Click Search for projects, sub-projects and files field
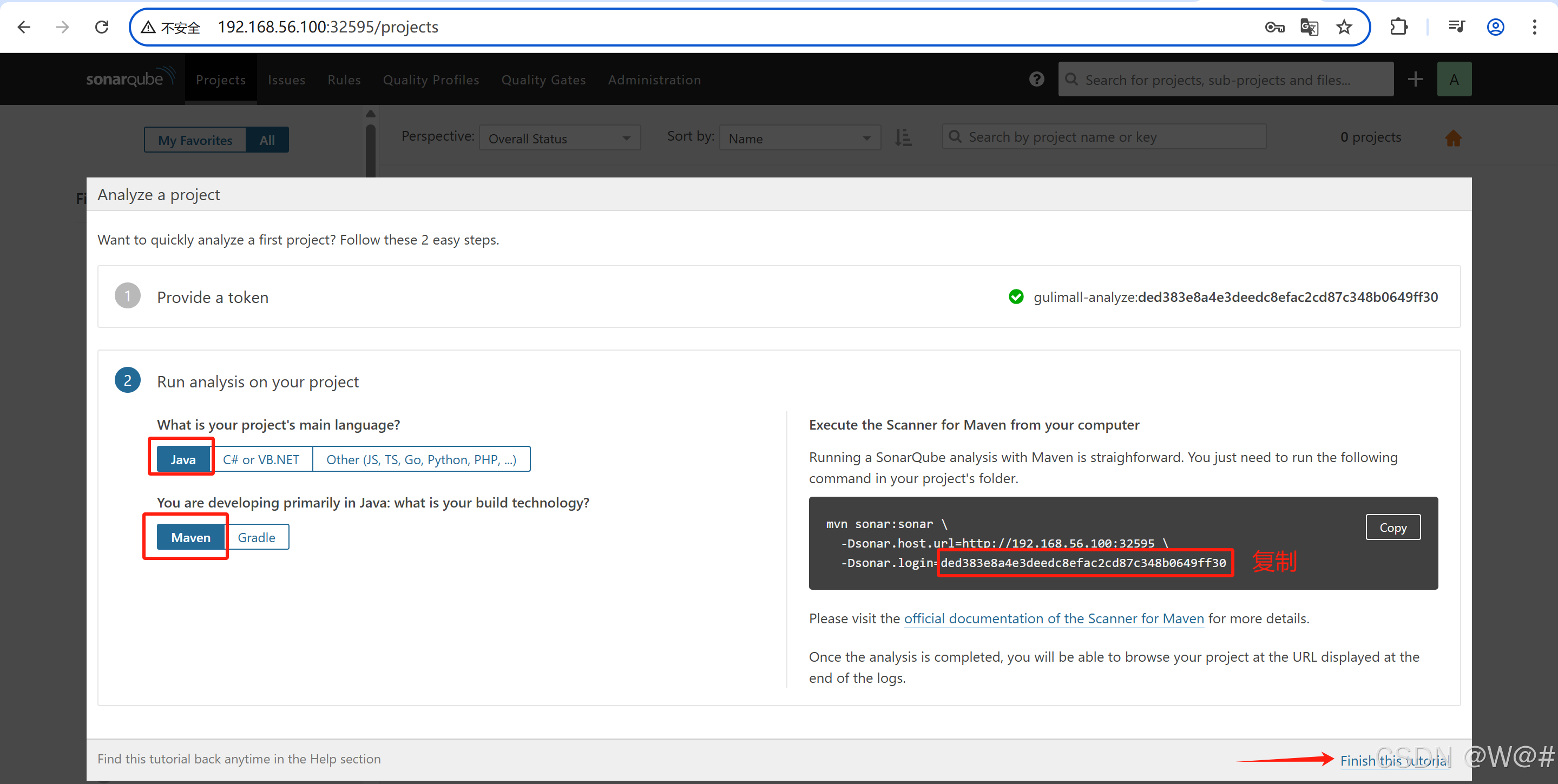 tap(1226, 80)
